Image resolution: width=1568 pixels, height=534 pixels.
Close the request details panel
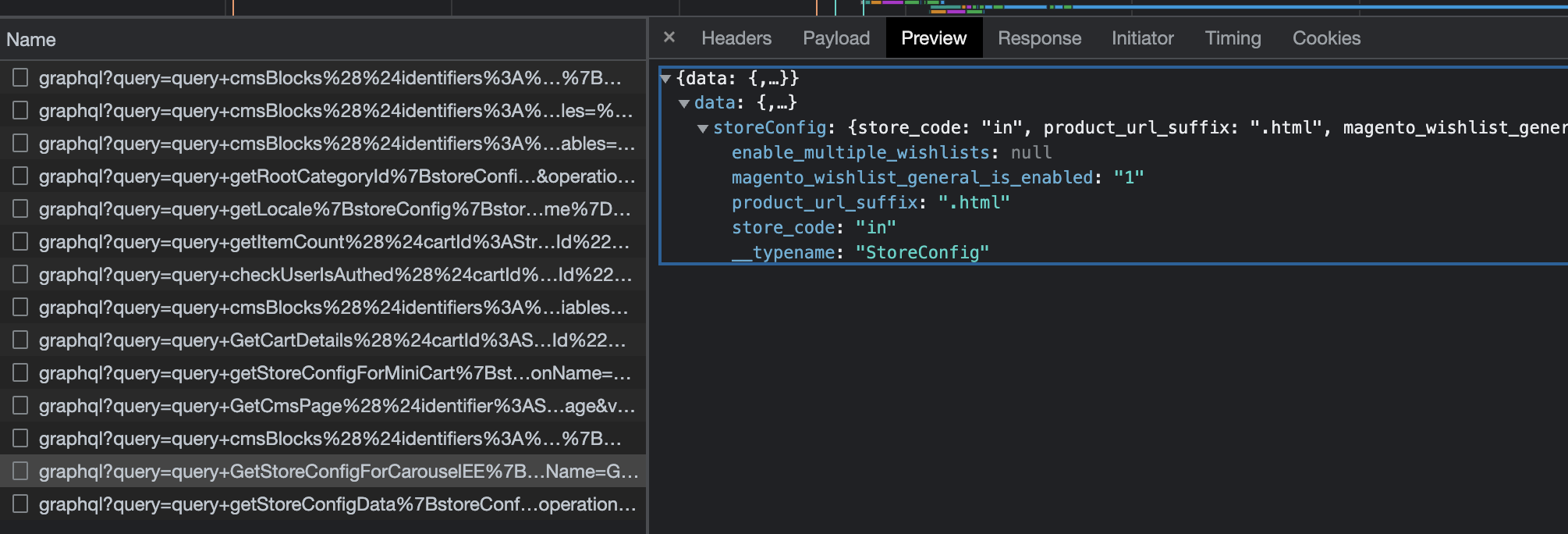[669, 37]
